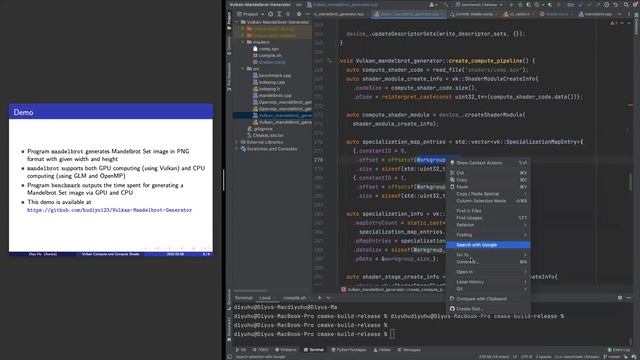Open the Folding submenu
The image size is (640, 360).
coord(488,235)
